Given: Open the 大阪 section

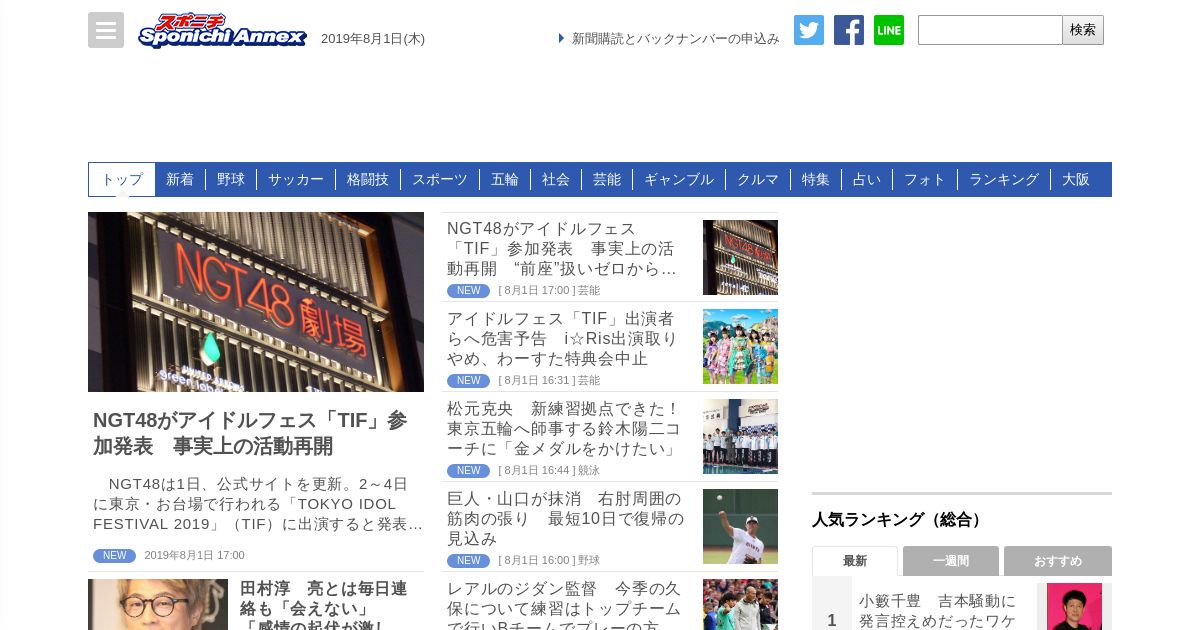Looking at the screenshot, I should (1076, 179).
